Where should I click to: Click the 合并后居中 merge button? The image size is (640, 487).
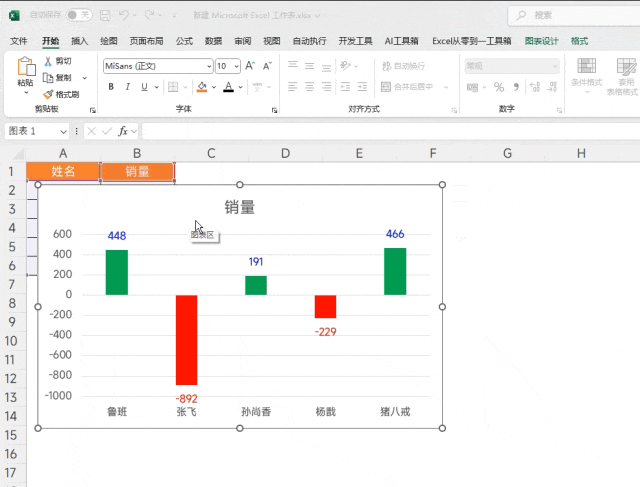(407, 87)
